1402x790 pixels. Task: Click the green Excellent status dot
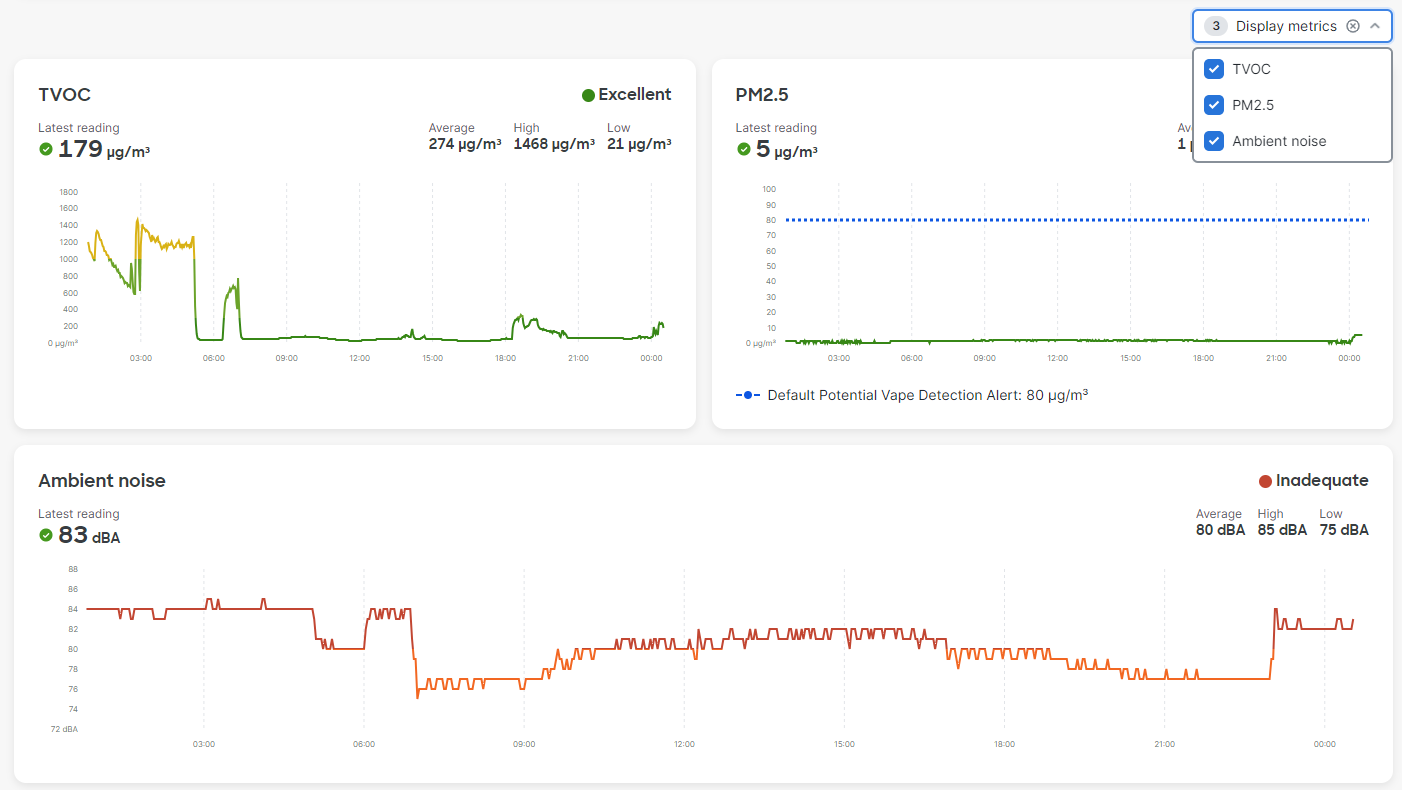587,94
